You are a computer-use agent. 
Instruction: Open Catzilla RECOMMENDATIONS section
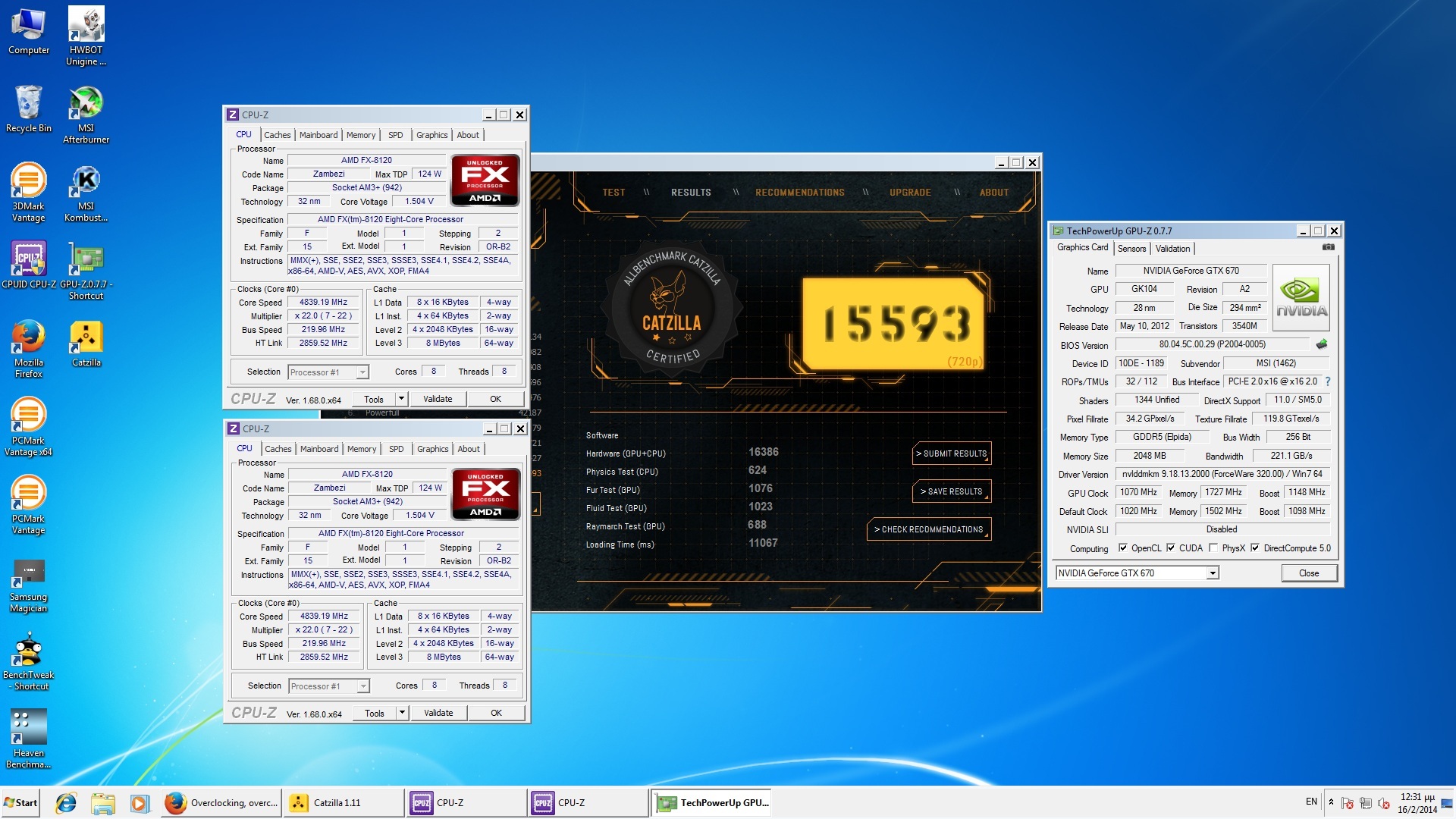pos(800,193)
